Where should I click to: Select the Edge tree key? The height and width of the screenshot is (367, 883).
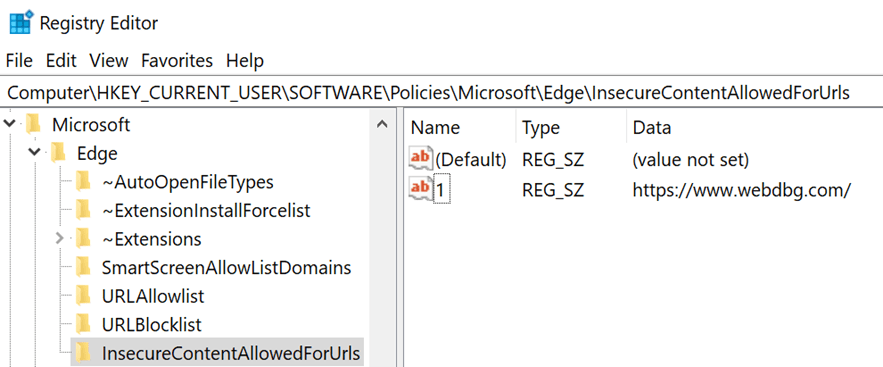pos(97,153)
